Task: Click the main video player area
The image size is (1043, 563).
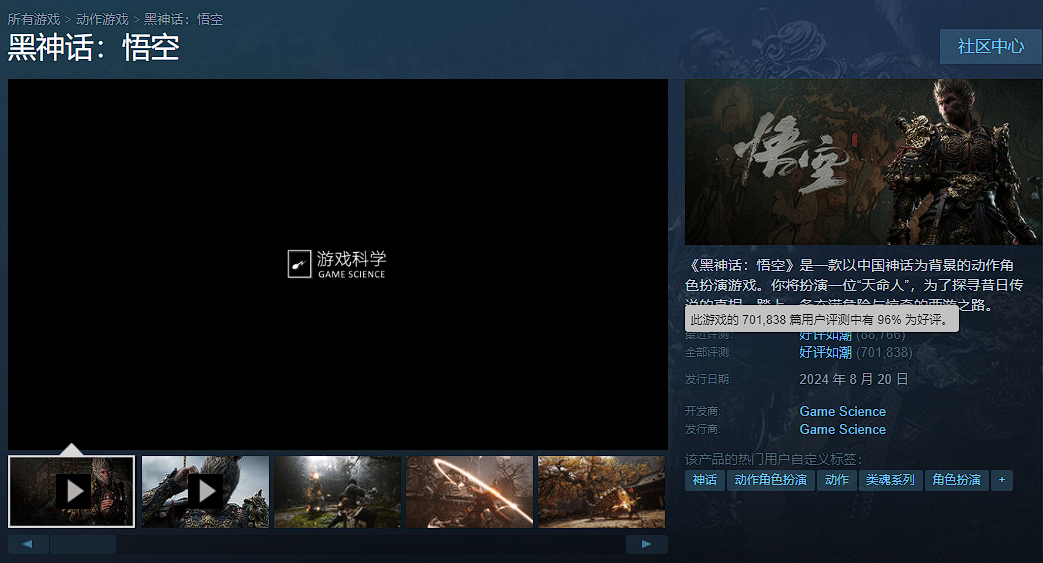Action: 337,264
